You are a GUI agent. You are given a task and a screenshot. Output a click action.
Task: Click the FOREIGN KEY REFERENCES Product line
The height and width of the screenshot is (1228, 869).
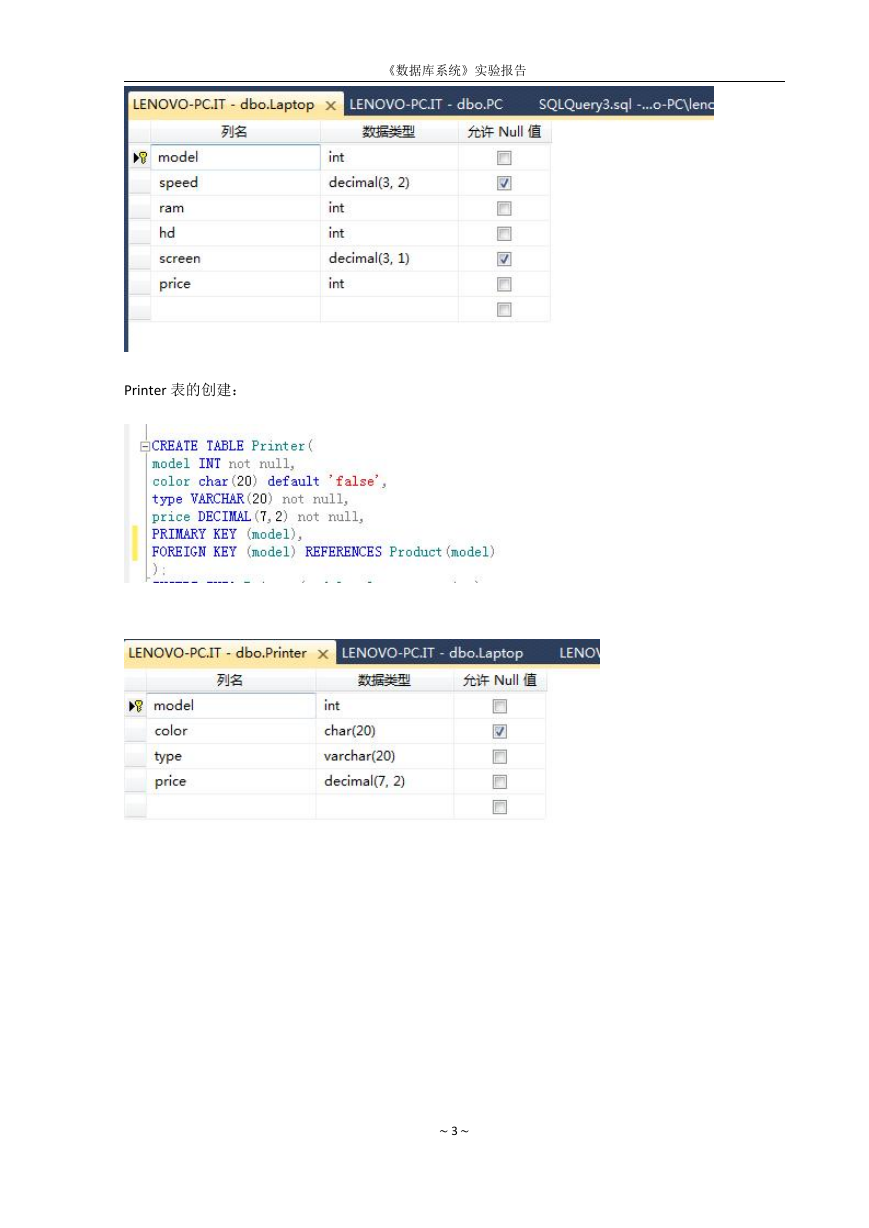coord(323,552)
